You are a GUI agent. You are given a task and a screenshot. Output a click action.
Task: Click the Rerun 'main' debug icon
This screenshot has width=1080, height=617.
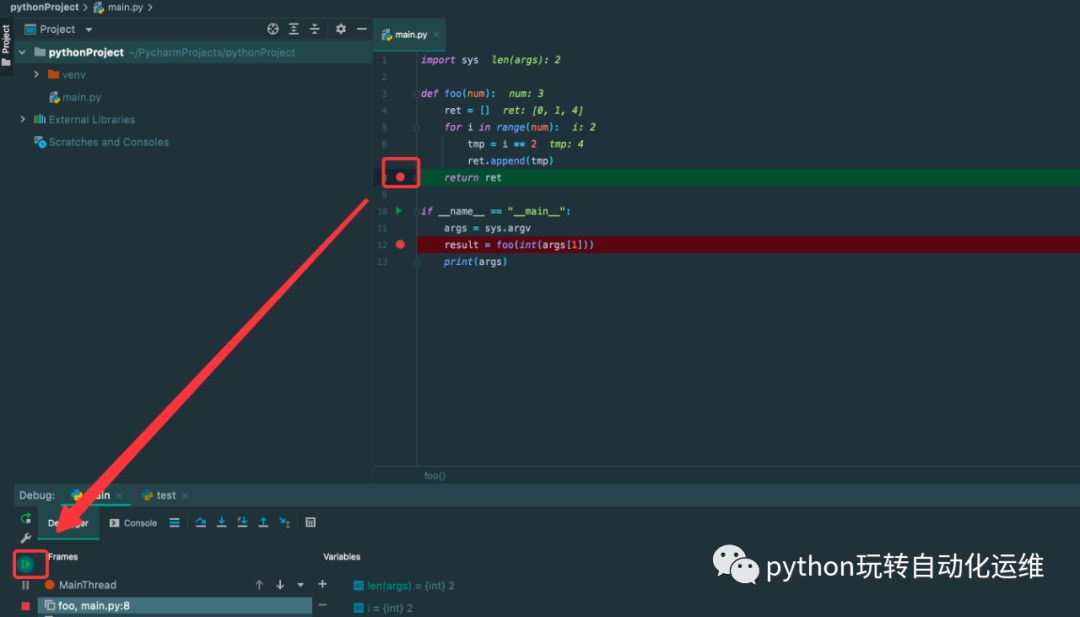(25, 519)
